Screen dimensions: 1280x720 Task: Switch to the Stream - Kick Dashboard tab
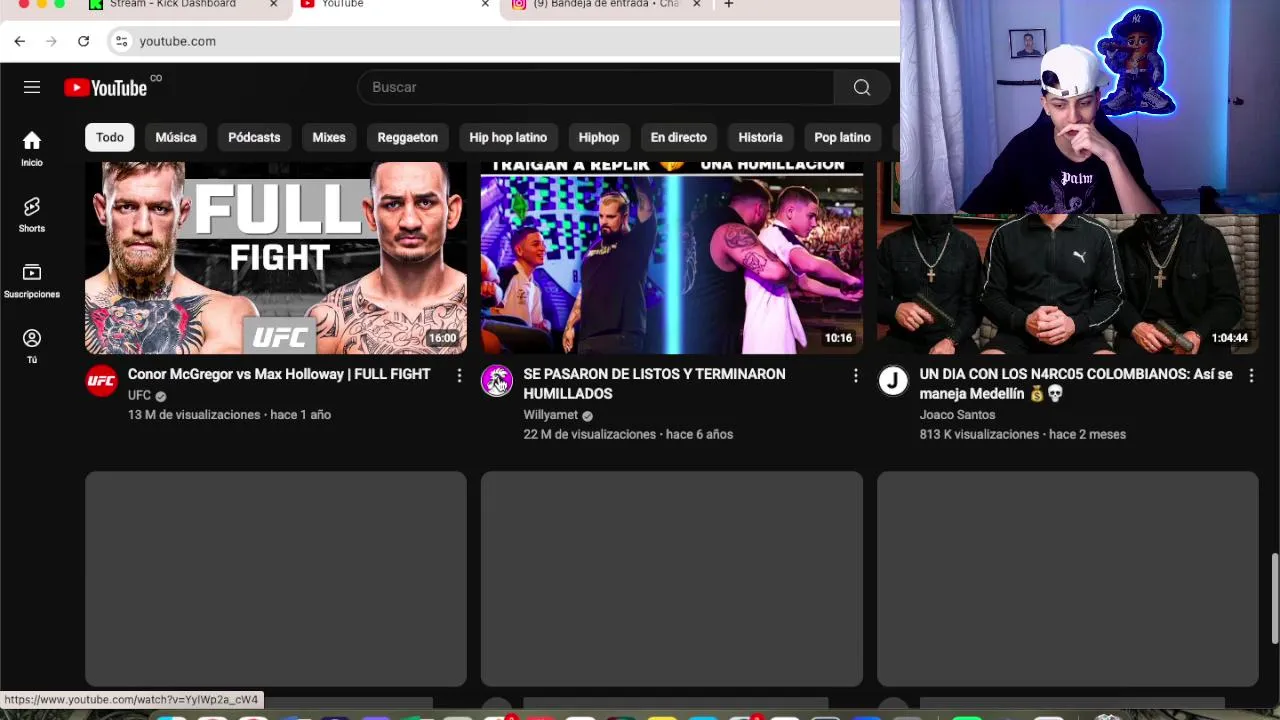point(173,5)
